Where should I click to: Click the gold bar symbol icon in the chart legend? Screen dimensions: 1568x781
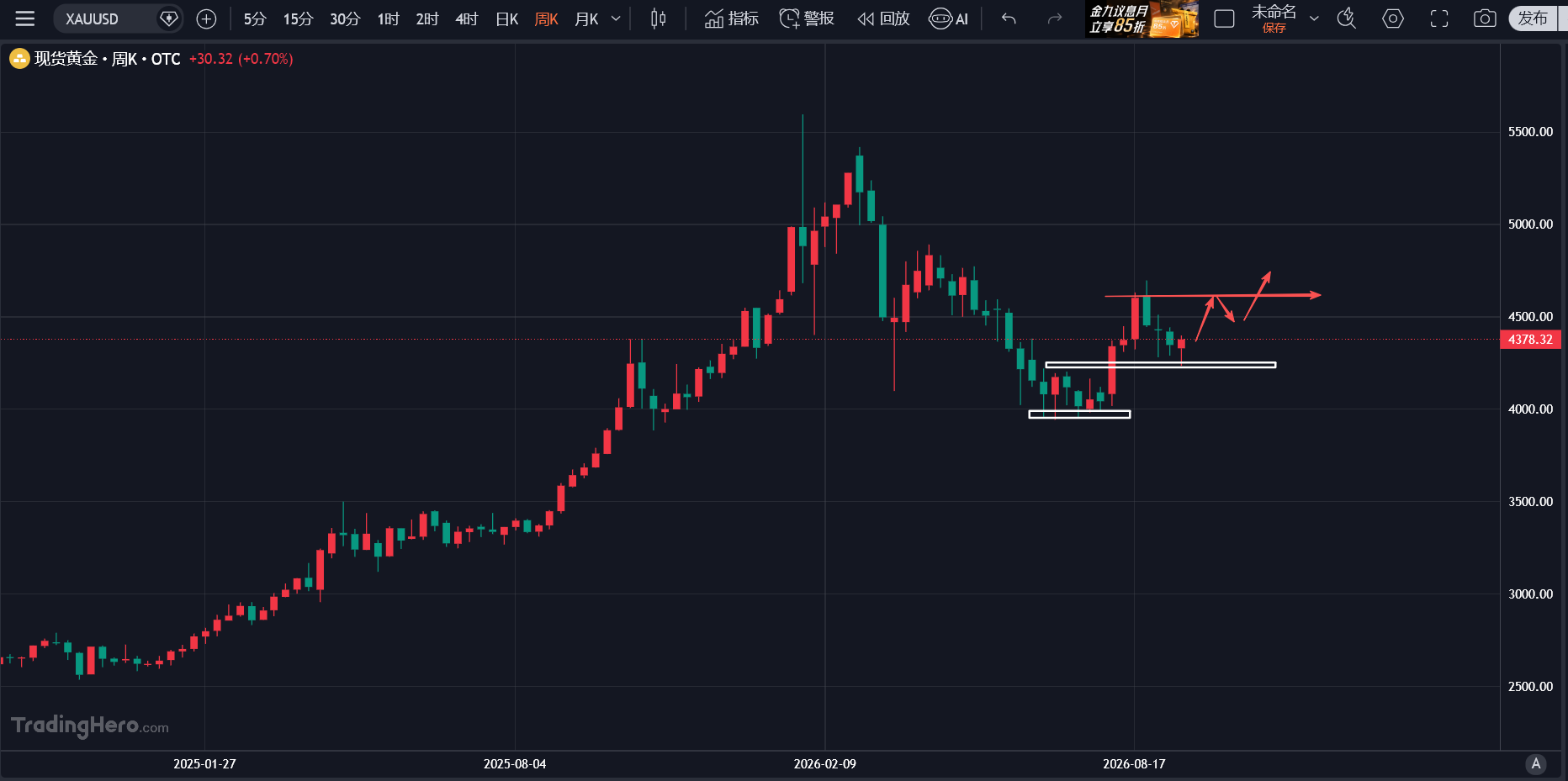pos(19,59)
